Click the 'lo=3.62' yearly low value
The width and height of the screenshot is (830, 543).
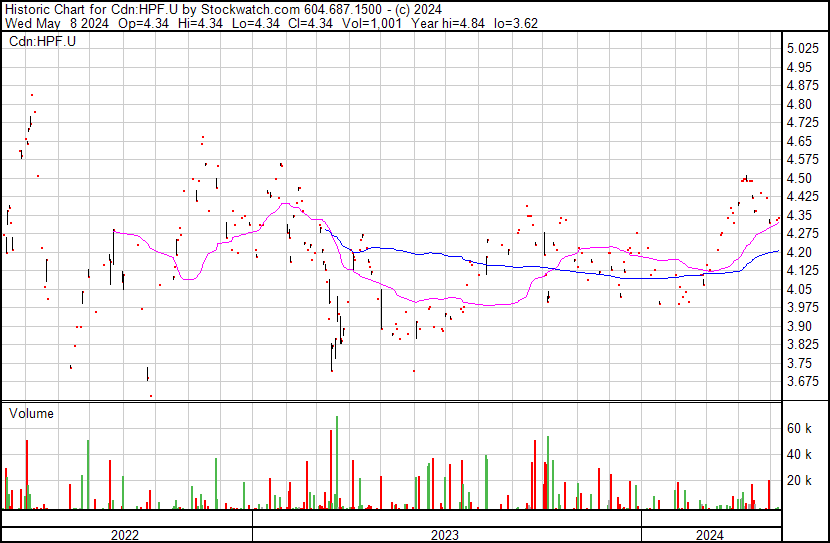[516, 23]
